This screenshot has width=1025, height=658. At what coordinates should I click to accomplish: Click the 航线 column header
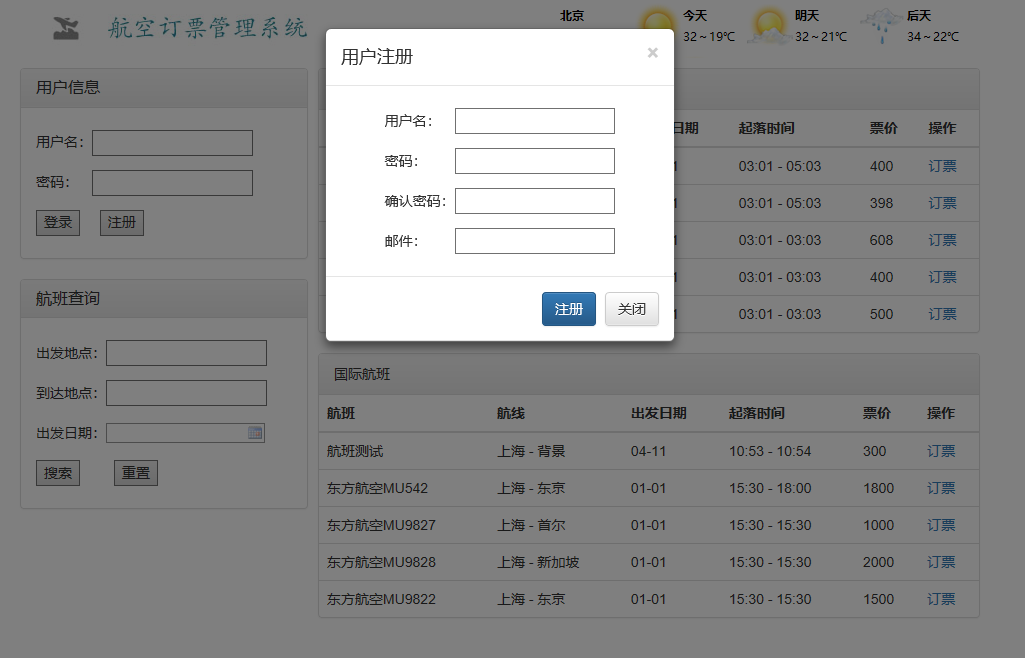511,413
